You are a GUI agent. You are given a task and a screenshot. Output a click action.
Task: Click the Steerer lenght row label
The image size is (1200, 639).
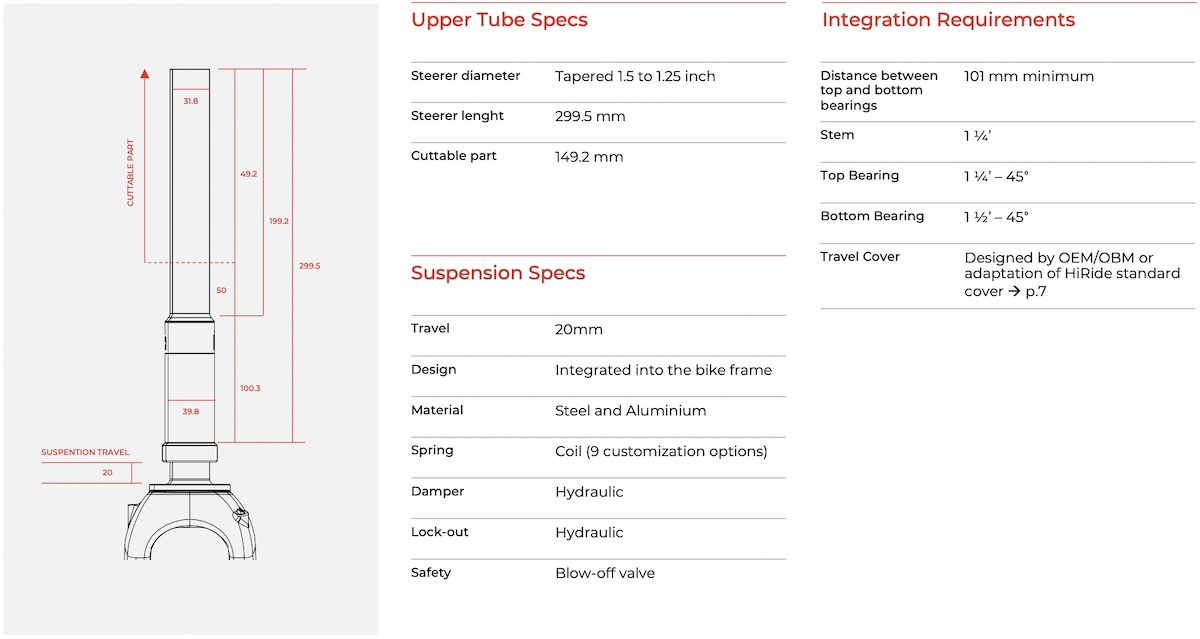pyautogui.click(x=457, y=116)
